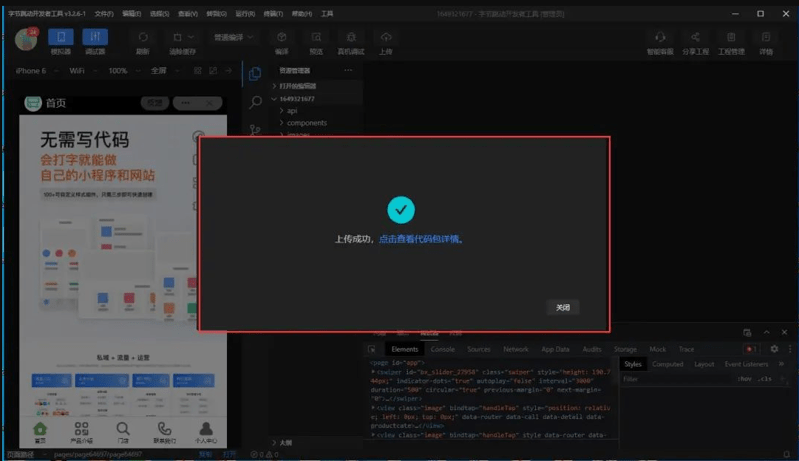
Task: Click the 真机调试 device debug icon
Action: point(350,37)
